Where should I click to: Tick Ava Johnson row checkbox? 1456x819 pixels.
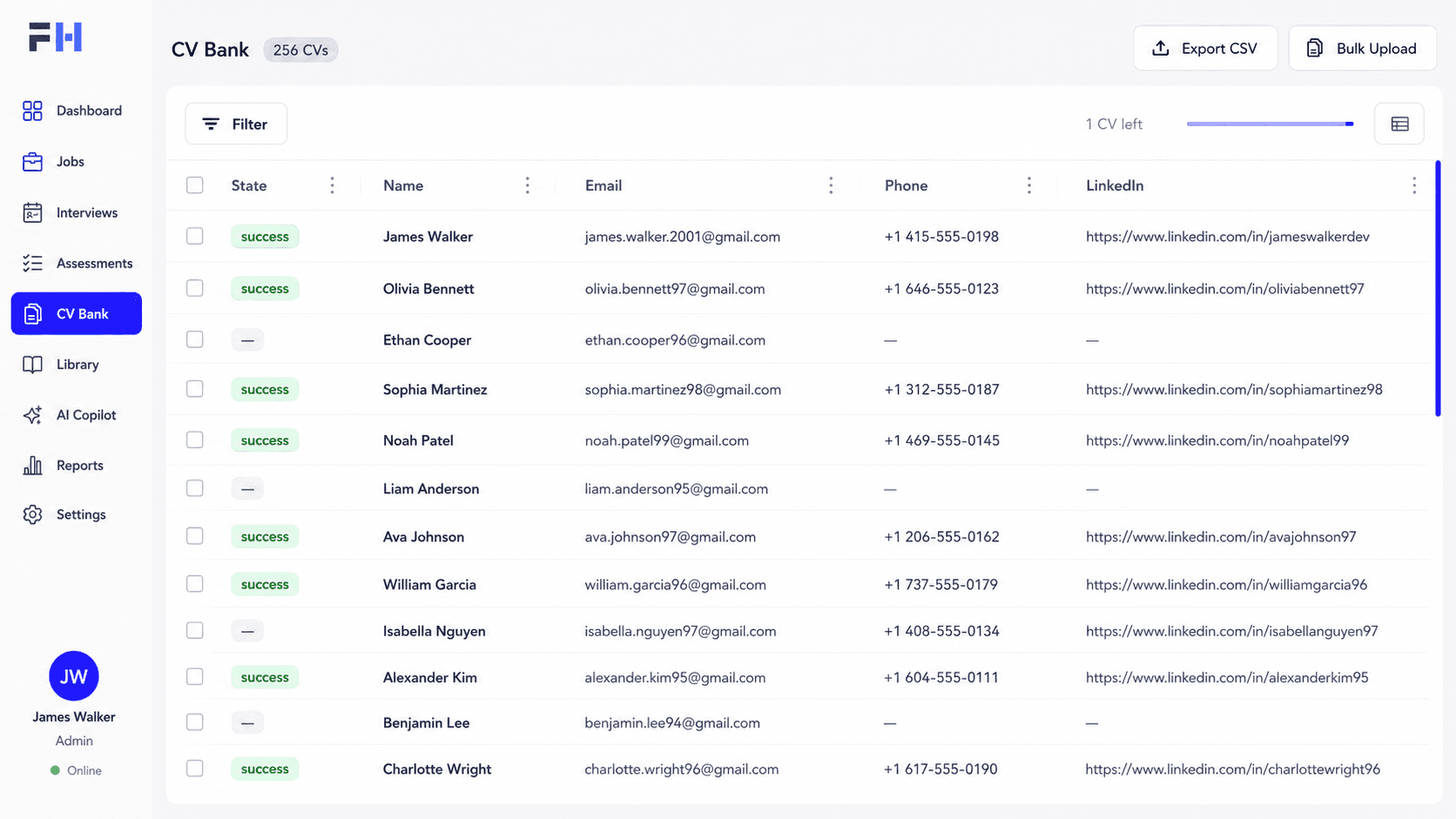pyautogui.click(x=195, y=536)
